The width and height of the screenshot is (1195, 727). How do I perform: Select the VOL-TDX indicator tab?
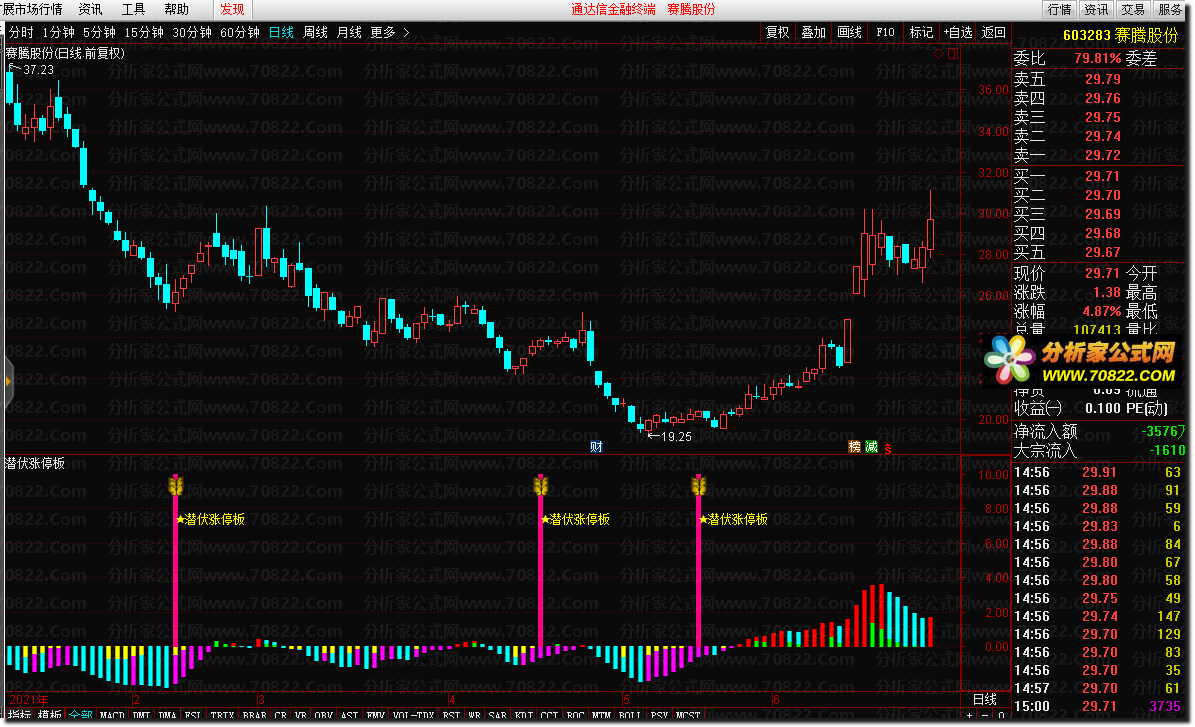[x=414, y=715]
